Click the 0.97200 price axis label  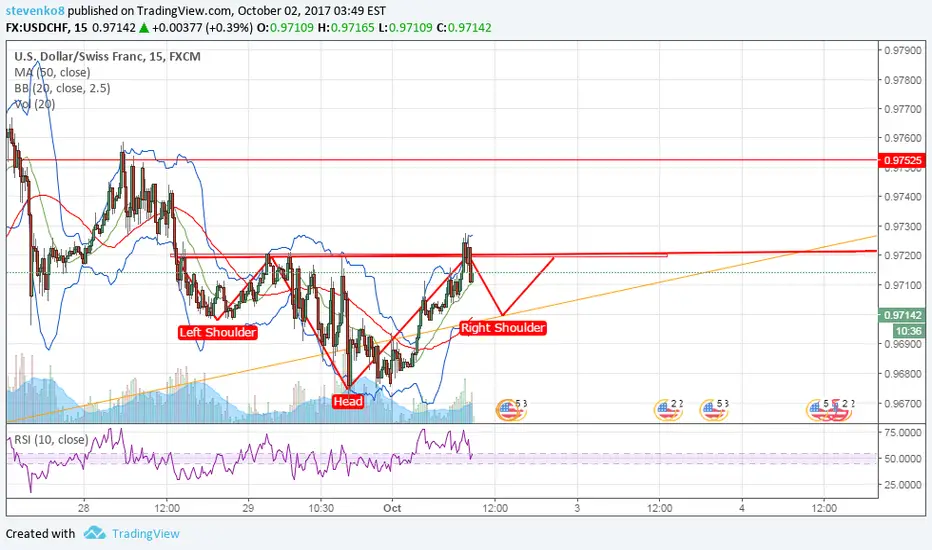903,256
